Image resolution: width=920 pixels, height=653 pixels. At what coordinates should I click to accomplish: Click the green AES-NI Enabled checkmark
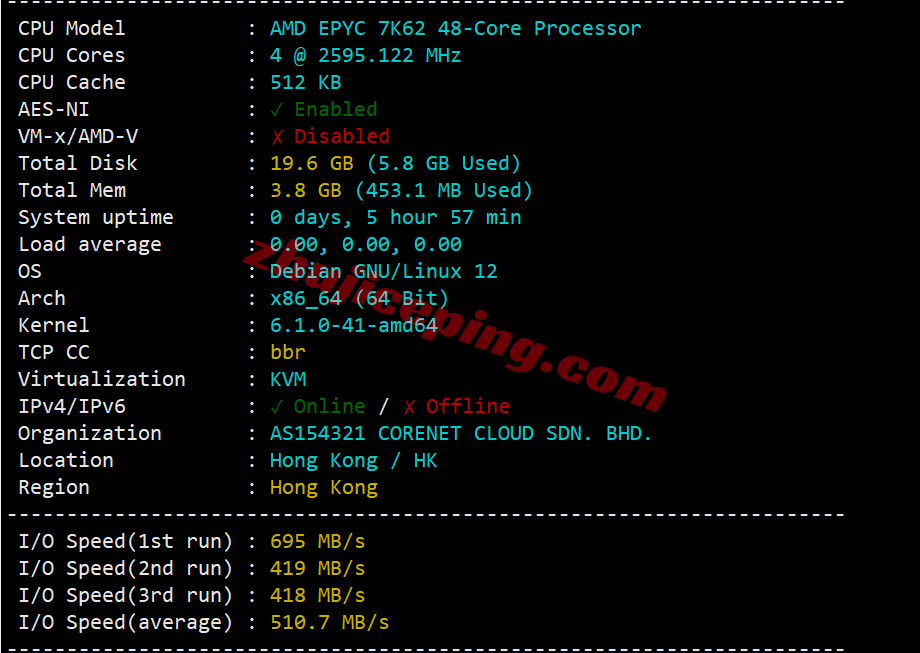(x=277, y=110)
